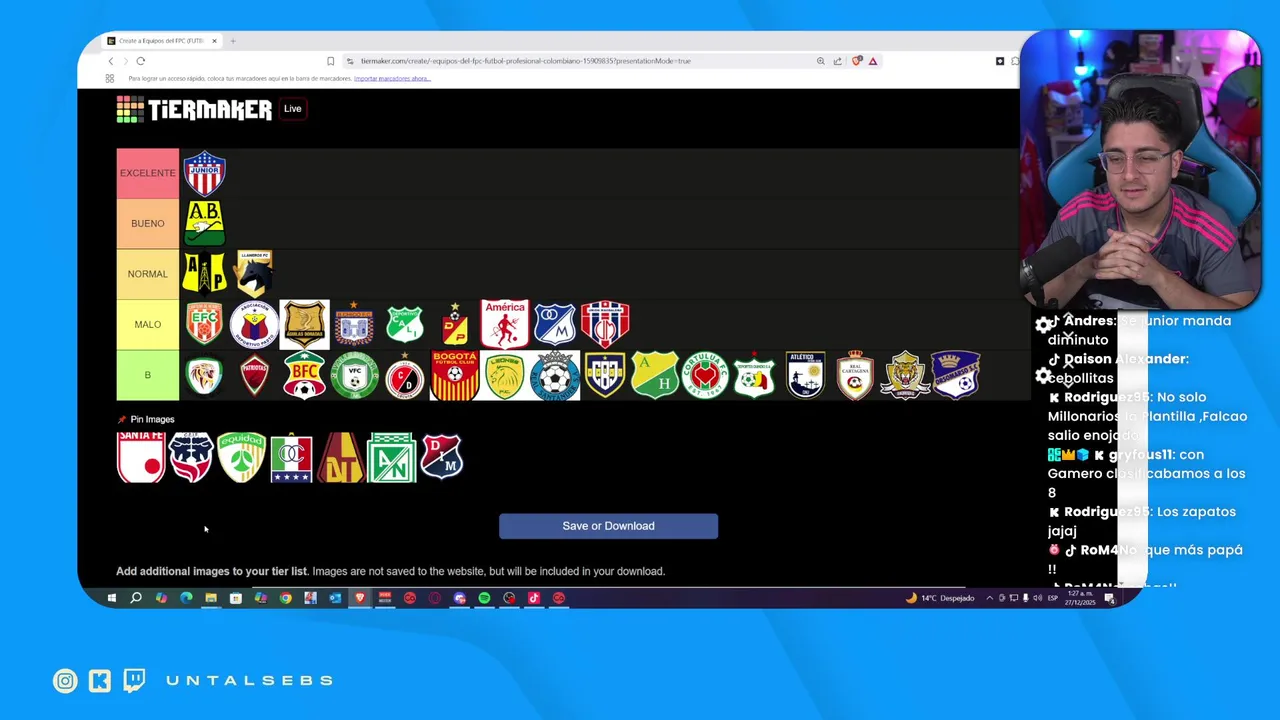Click the América de Cali crest
Image resolution: width=1280 pixels, height=720 pixels.
504,324
